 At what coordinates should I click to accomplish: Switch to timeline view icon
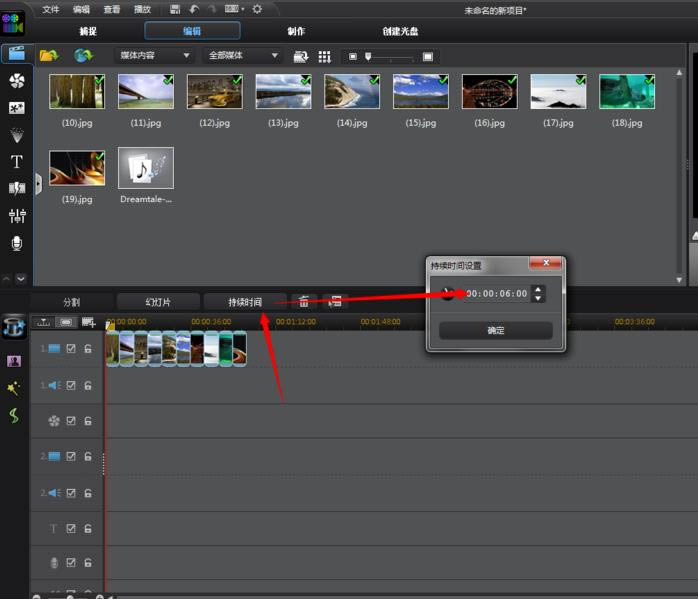click(43, 322)
